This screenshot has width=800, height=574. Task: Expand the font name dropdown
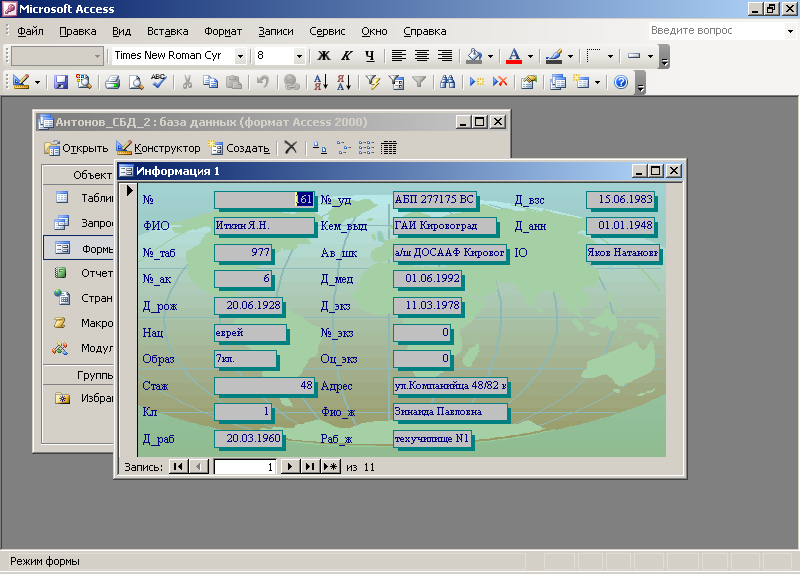(x=240, y=56)
